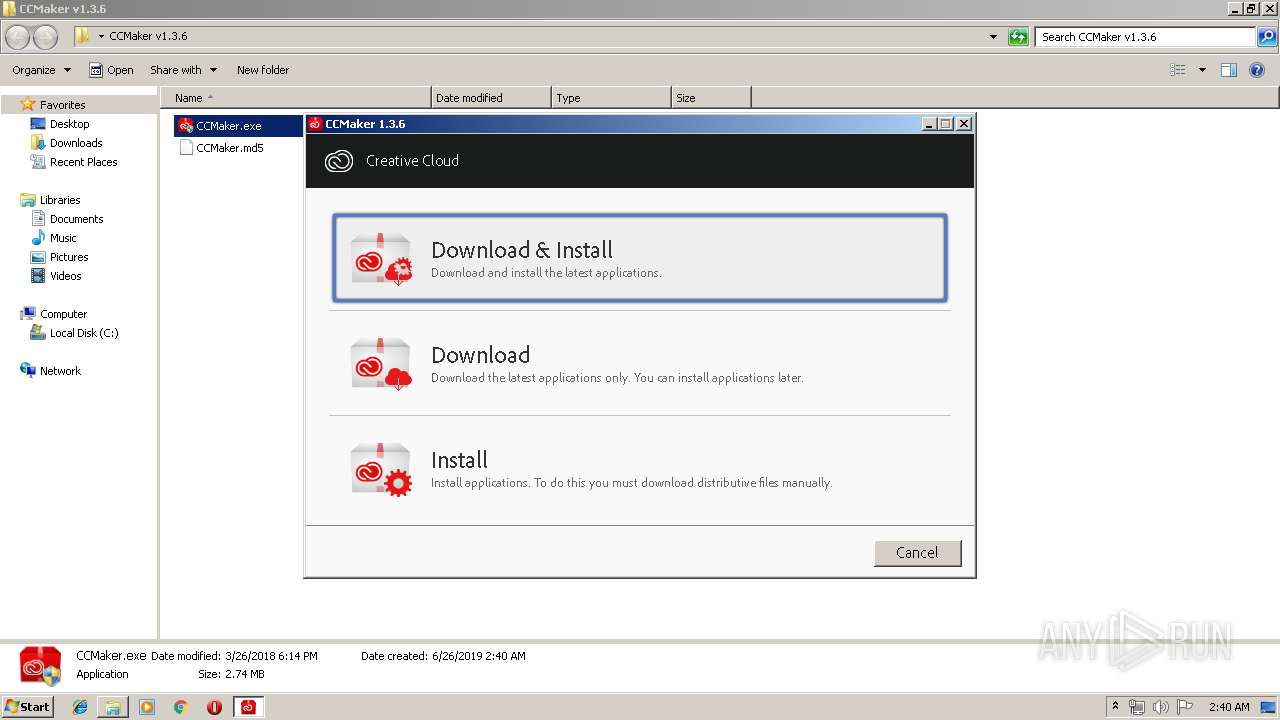This screenshot has width=1280, height=720.
Task: Open File Explorer taskbar icon
Action: [113, 707]
